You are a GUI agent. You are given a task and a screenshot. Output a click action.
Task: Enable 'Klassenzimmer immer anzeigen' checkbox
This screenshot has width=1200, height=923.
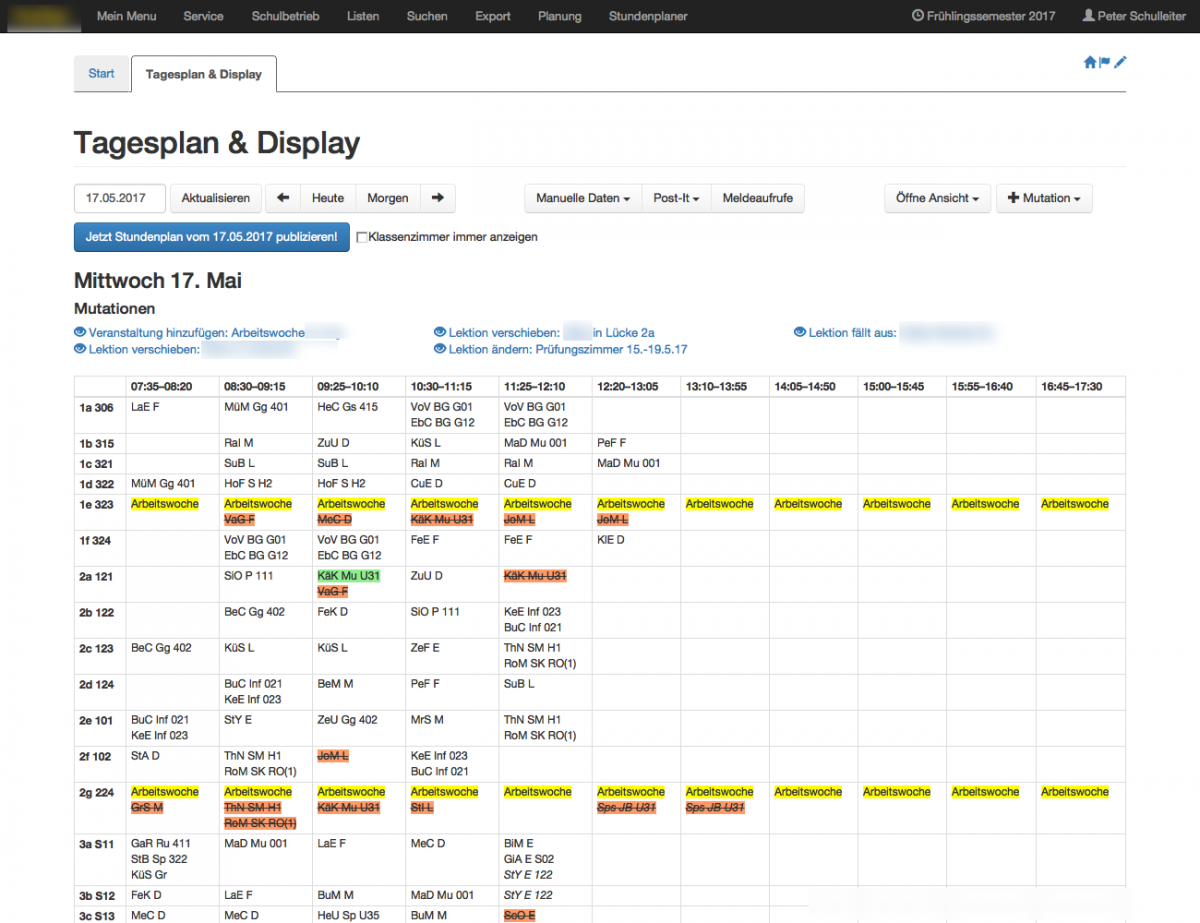363,237
